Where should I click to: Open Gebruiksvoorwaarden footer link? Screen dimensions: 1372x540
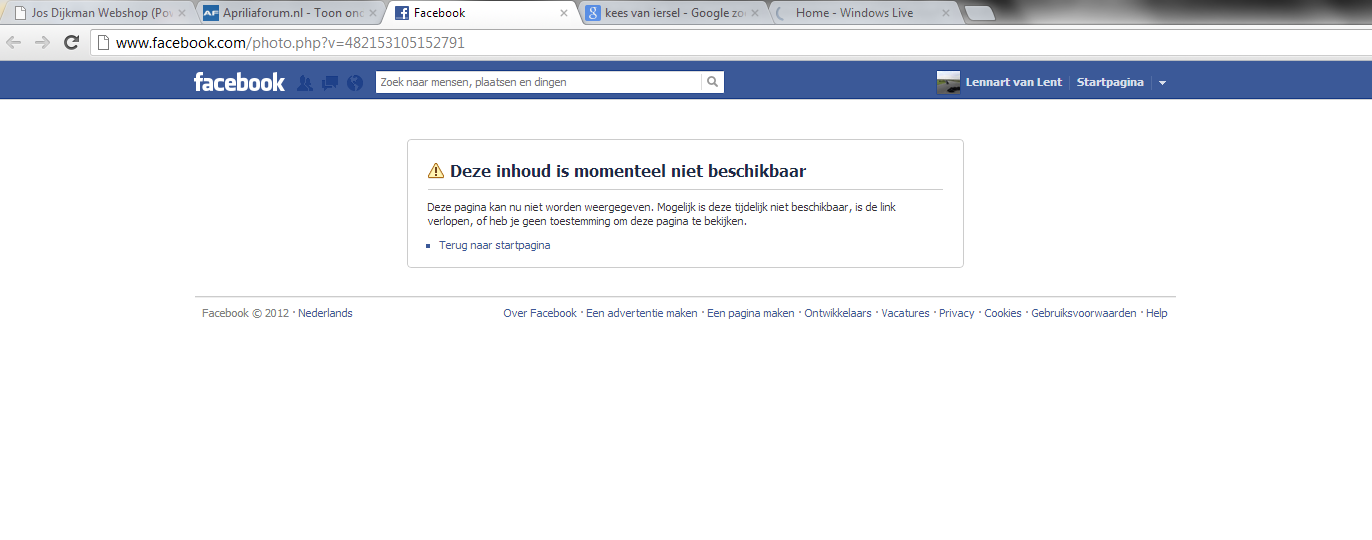point(1084,313)
